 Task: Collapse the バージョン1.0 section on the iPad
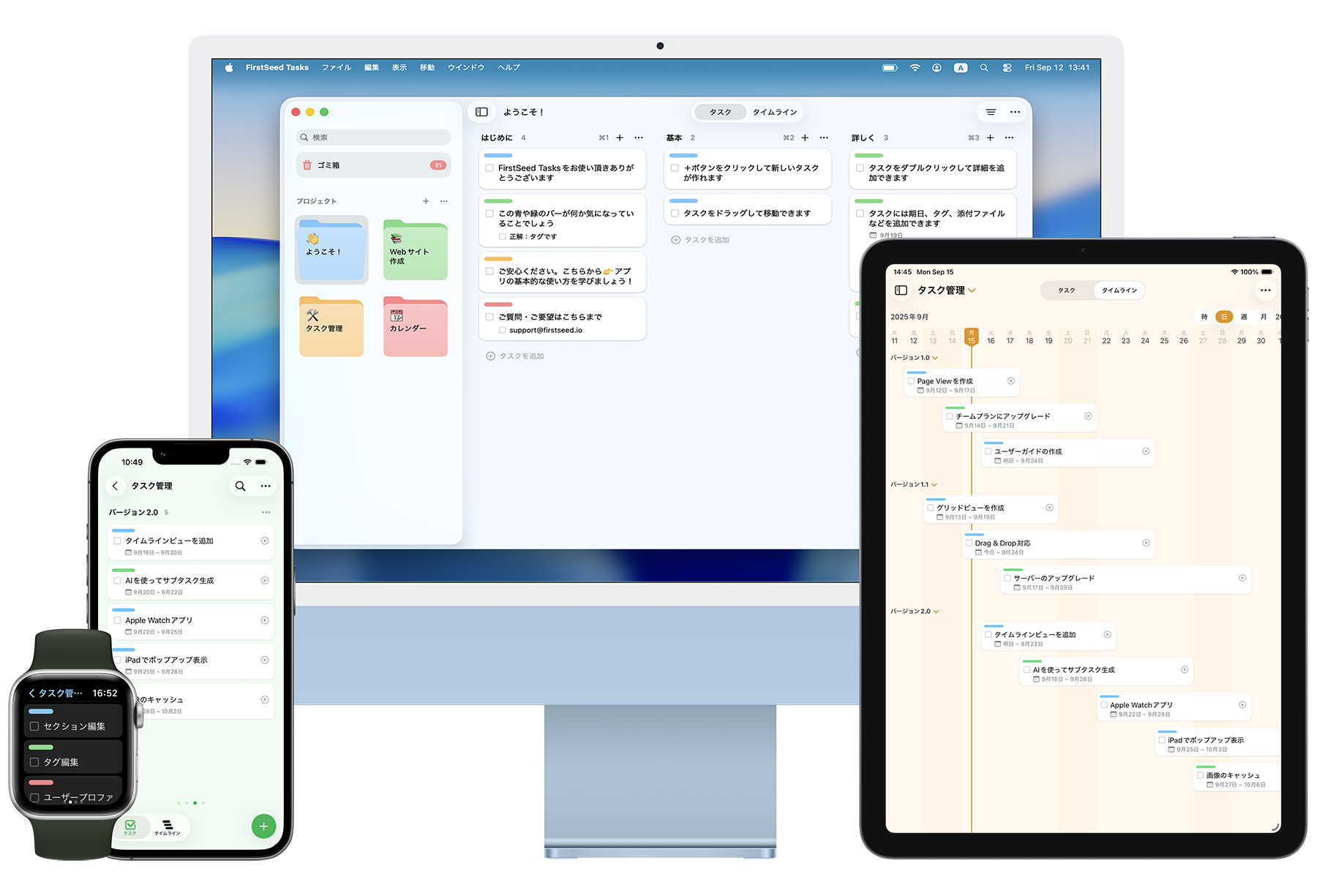point(935,358)
